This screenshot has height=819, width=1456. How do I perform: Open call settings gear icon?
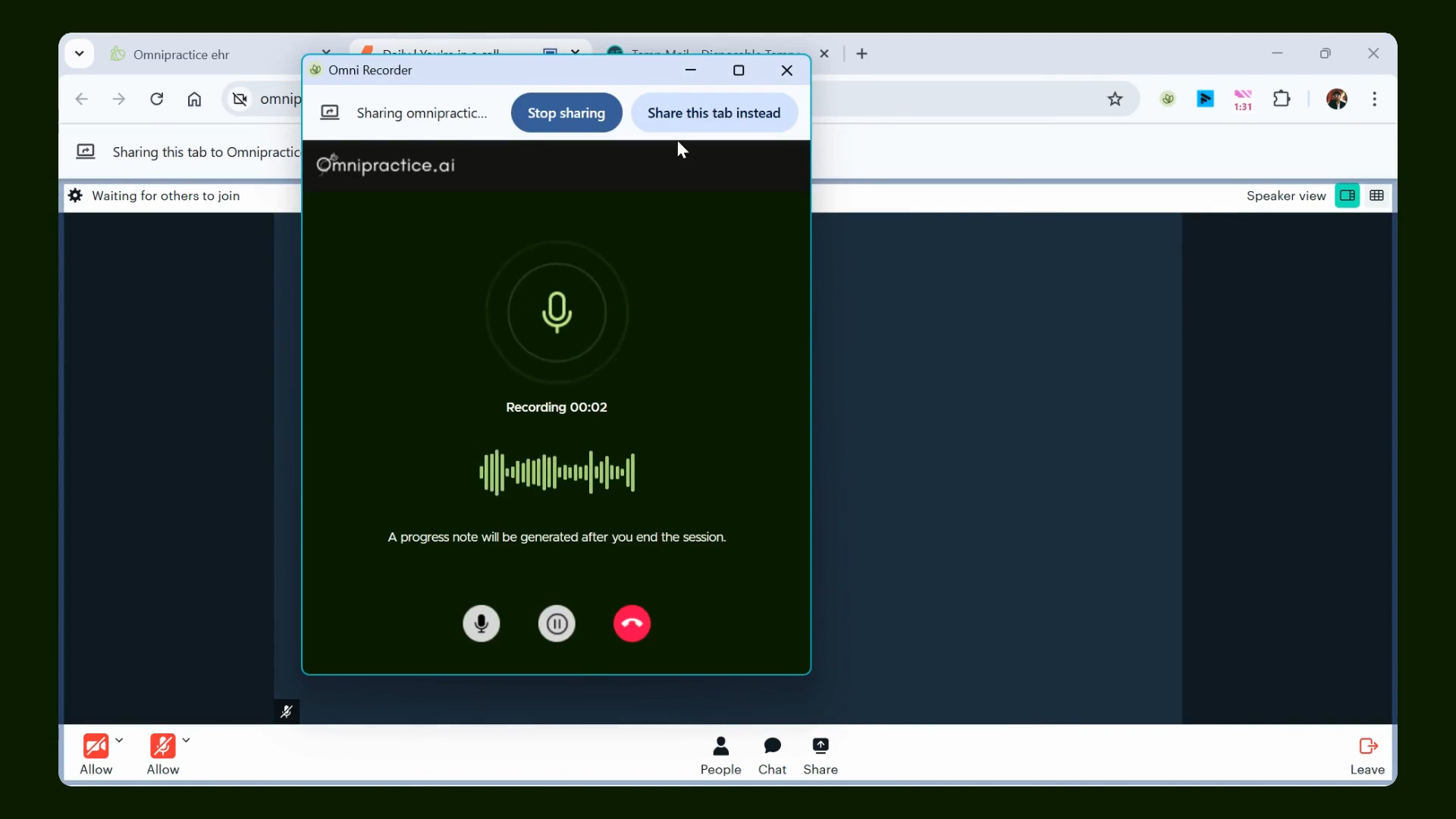point(75,196)
